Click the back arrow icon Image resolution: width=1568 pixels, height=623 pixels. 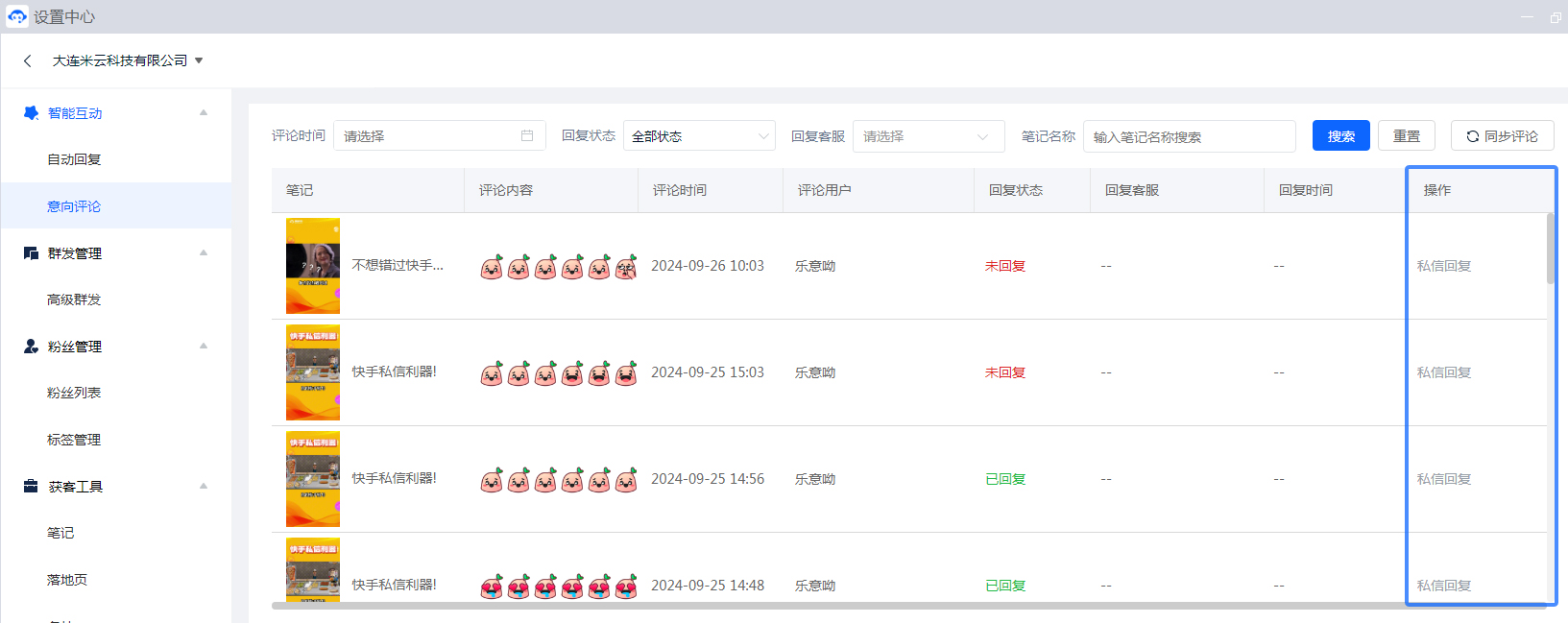(x=28, y=60)
